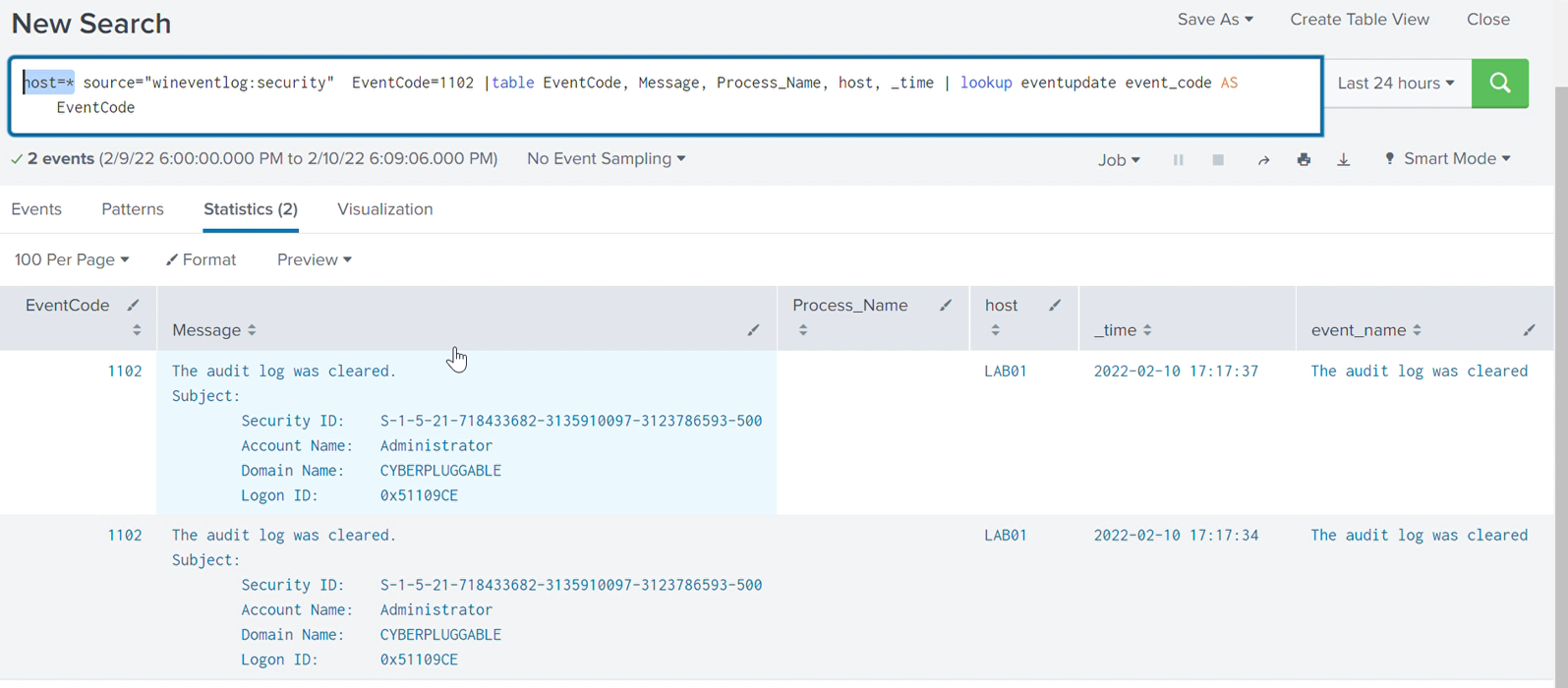Edit Message column with pencil icon
The image size is (1568, 688).
click(753, 330)
